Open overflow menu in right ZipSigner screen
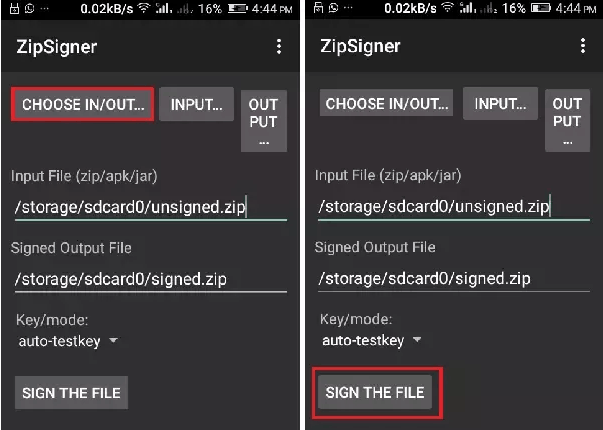Screen dimensions: 603x430 [583, 46]
